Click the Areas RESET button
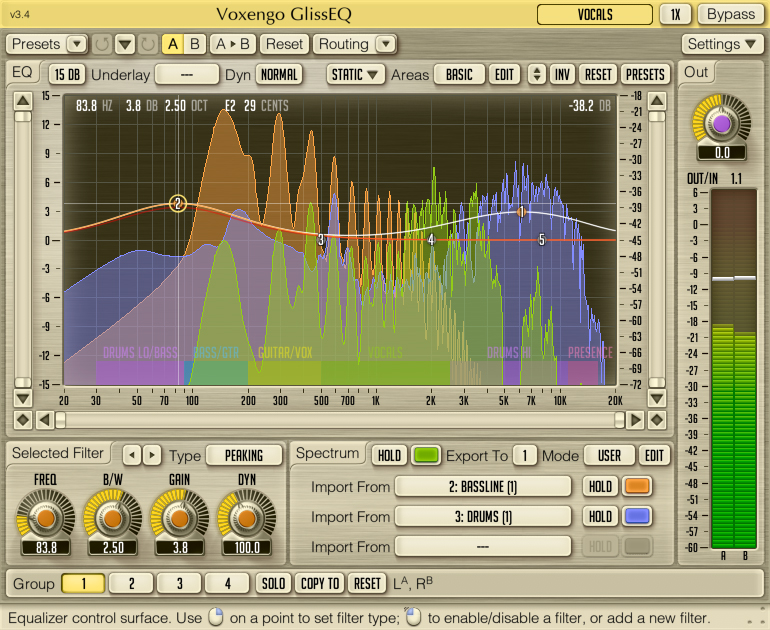 [x=598, y=75]
